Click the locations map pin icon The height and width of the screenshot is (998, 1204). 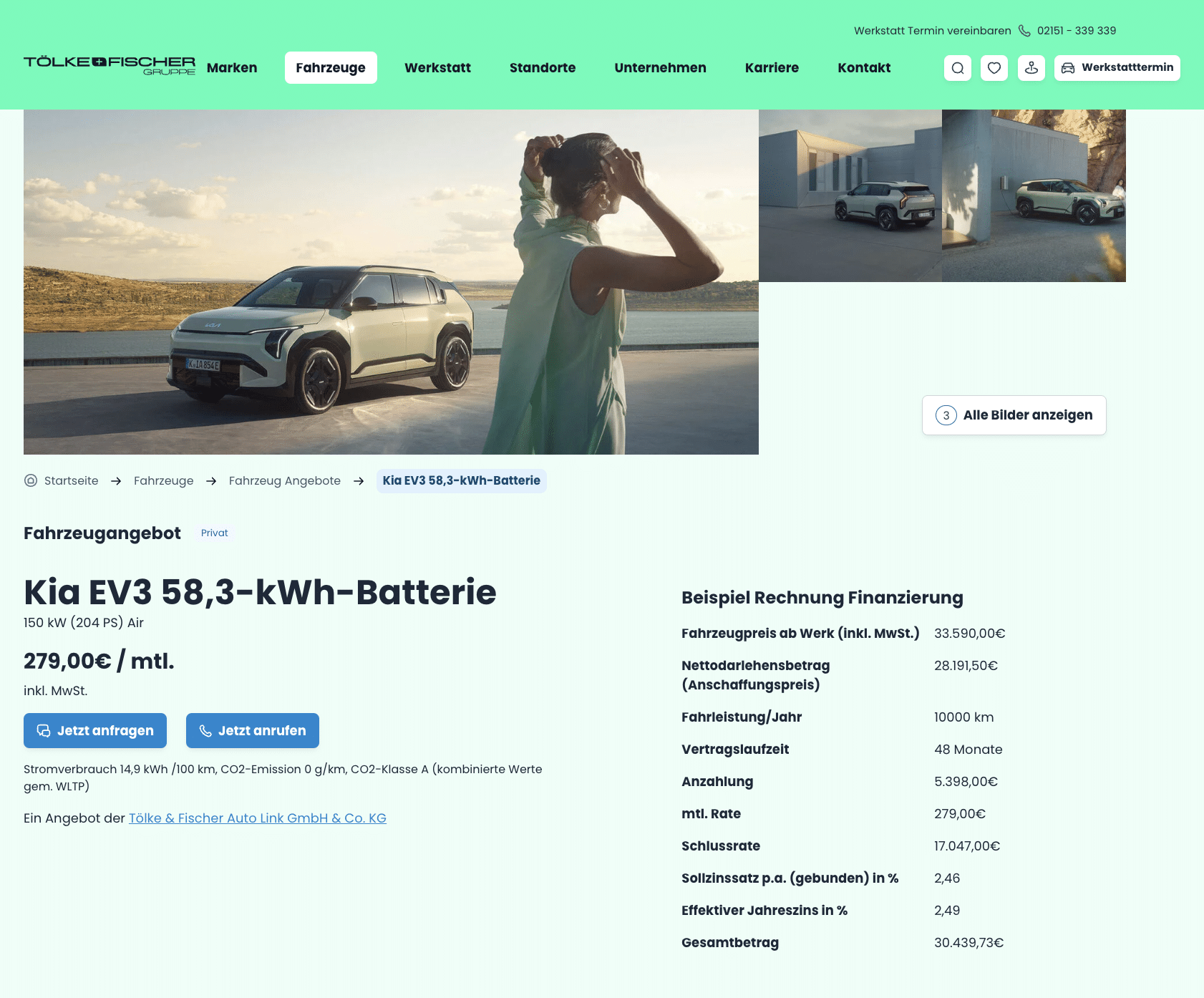[x=1031, y=68]
